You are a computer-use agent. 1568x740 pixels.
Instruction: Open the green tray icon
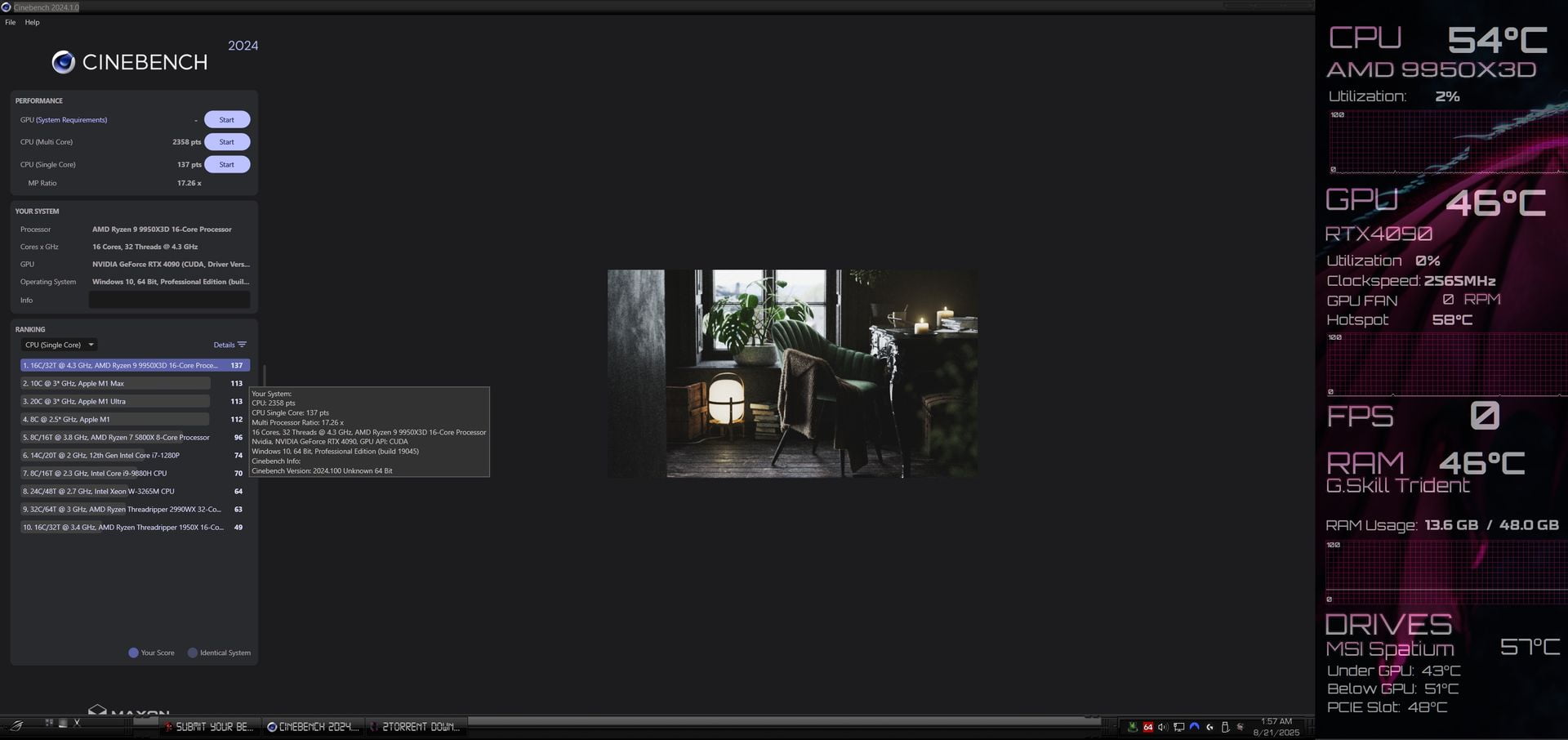1132,727
